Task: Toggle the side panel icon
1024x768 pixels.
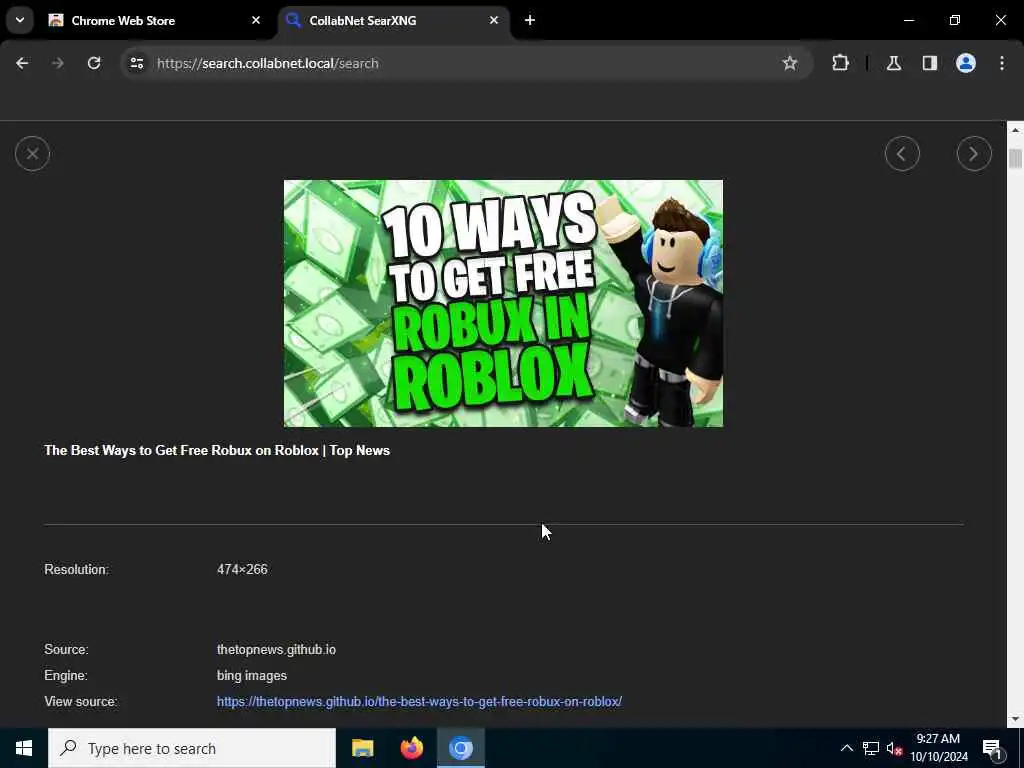Action: 930,63
